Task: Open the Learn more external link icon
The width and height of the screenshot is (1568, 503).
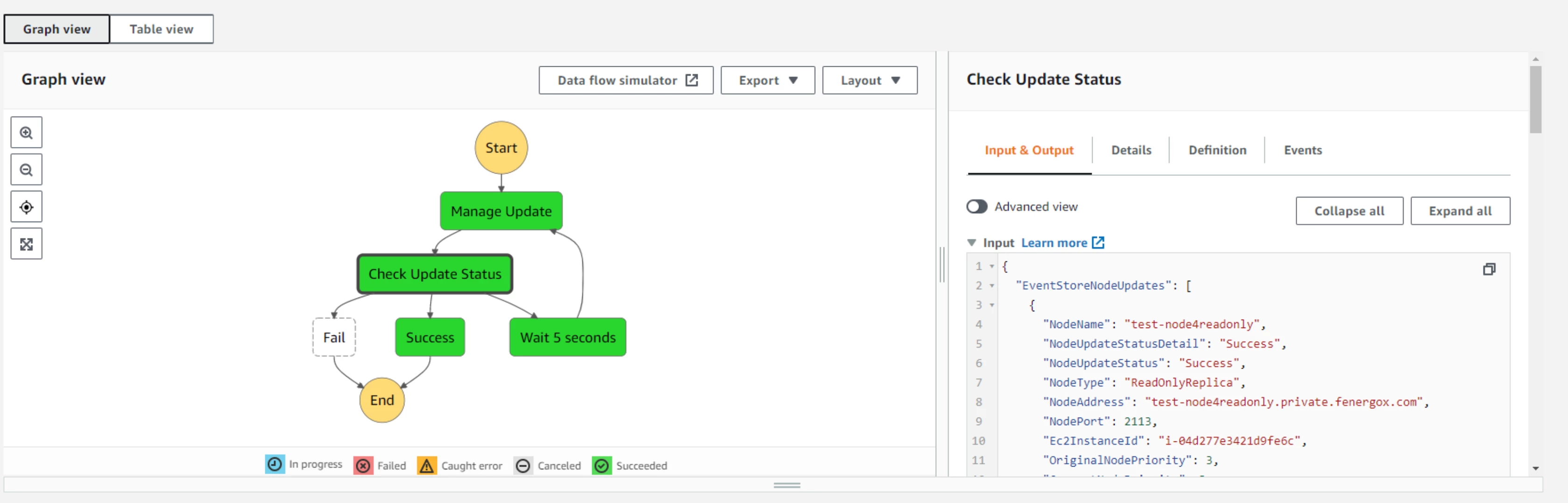Action: pos(1098,243)
